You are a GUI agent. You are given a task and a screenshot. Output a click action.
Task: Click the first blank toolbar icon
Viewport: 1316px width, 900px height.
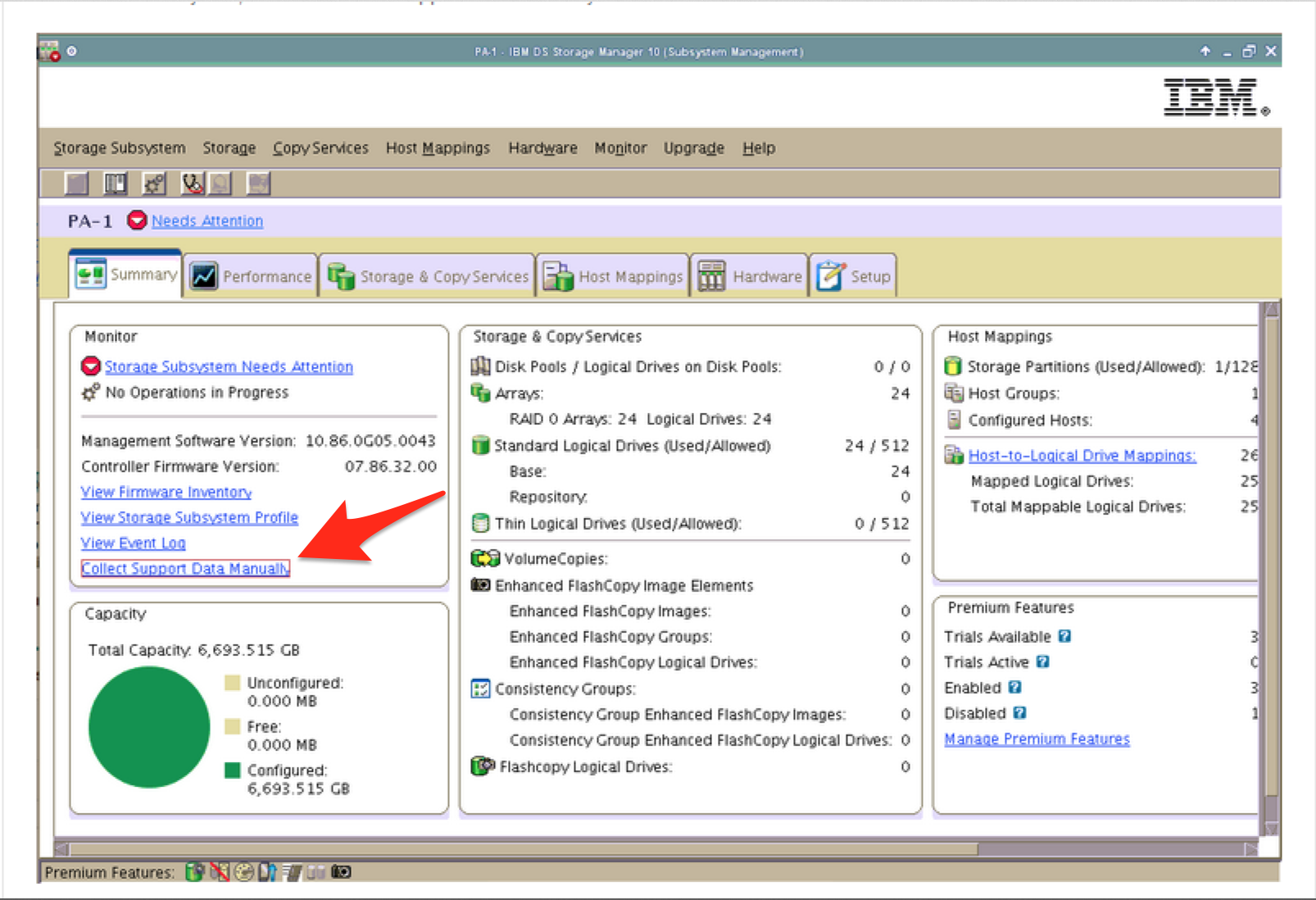click(76, 184)
